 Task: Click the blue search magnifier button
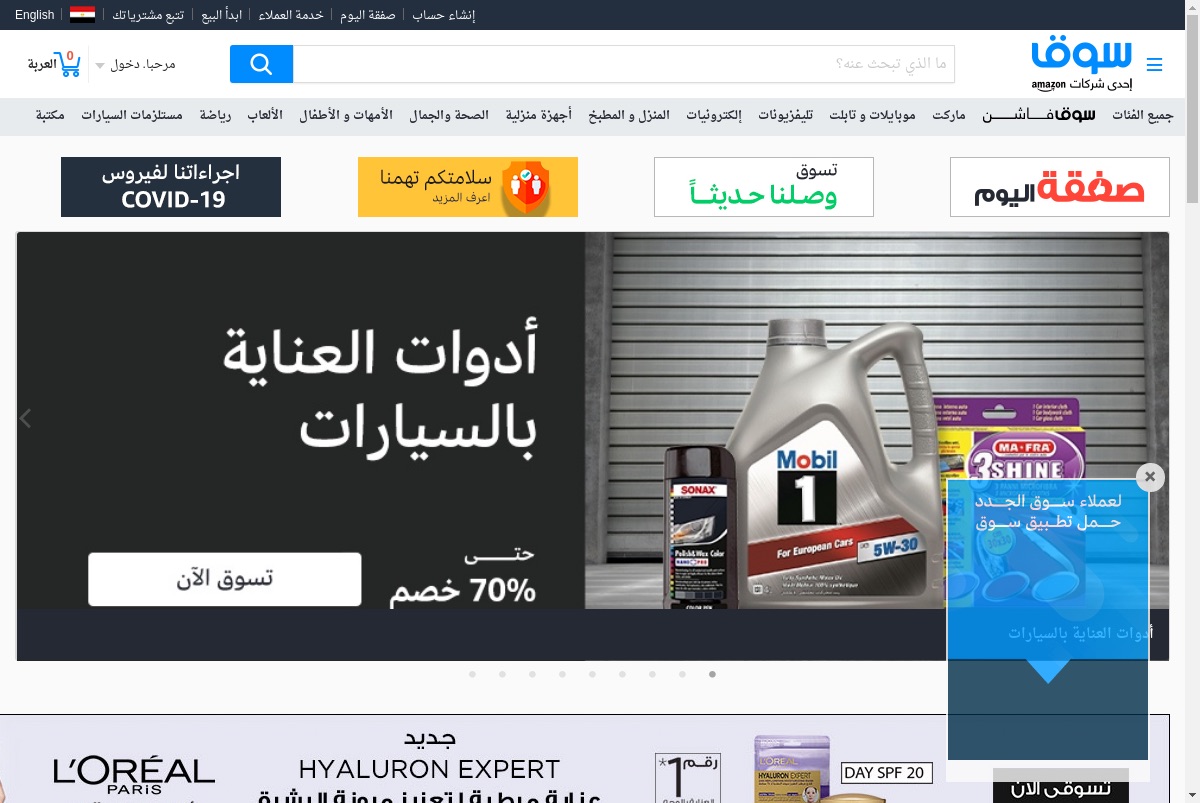261,64
